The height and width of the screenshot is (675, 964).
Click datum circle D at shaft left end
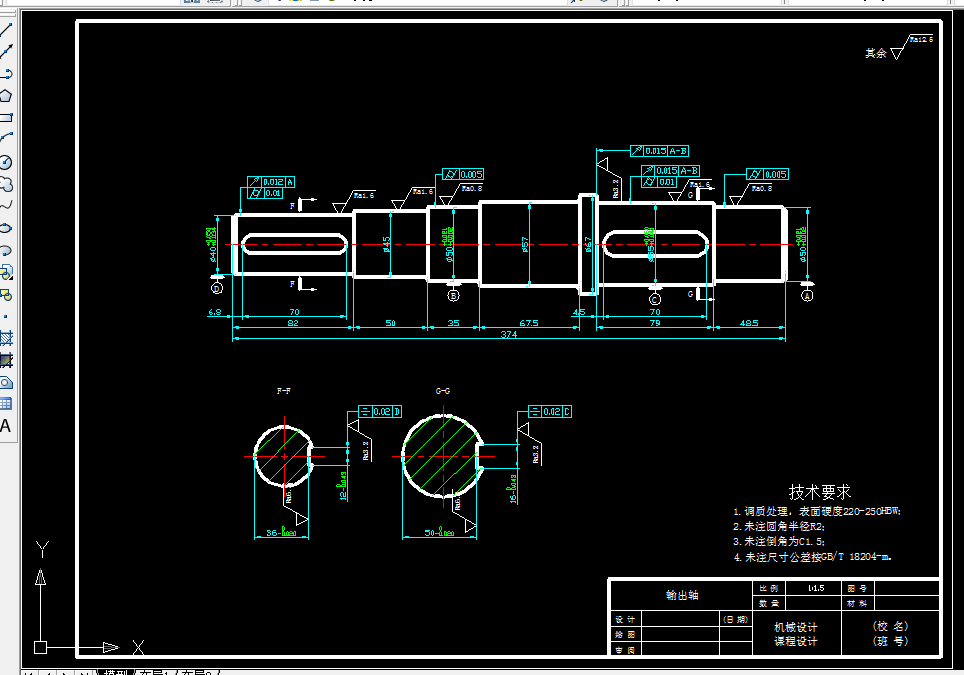point(216,288)
